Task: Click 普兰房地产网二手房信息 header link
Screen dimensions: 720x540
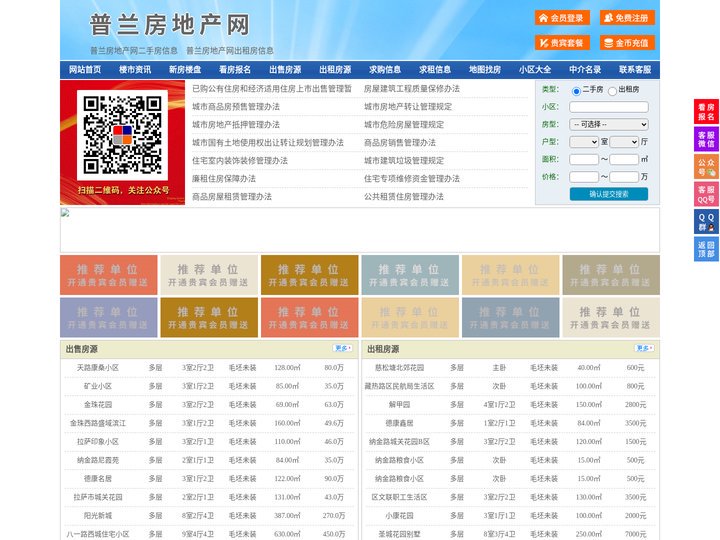Action: [134, 51]
